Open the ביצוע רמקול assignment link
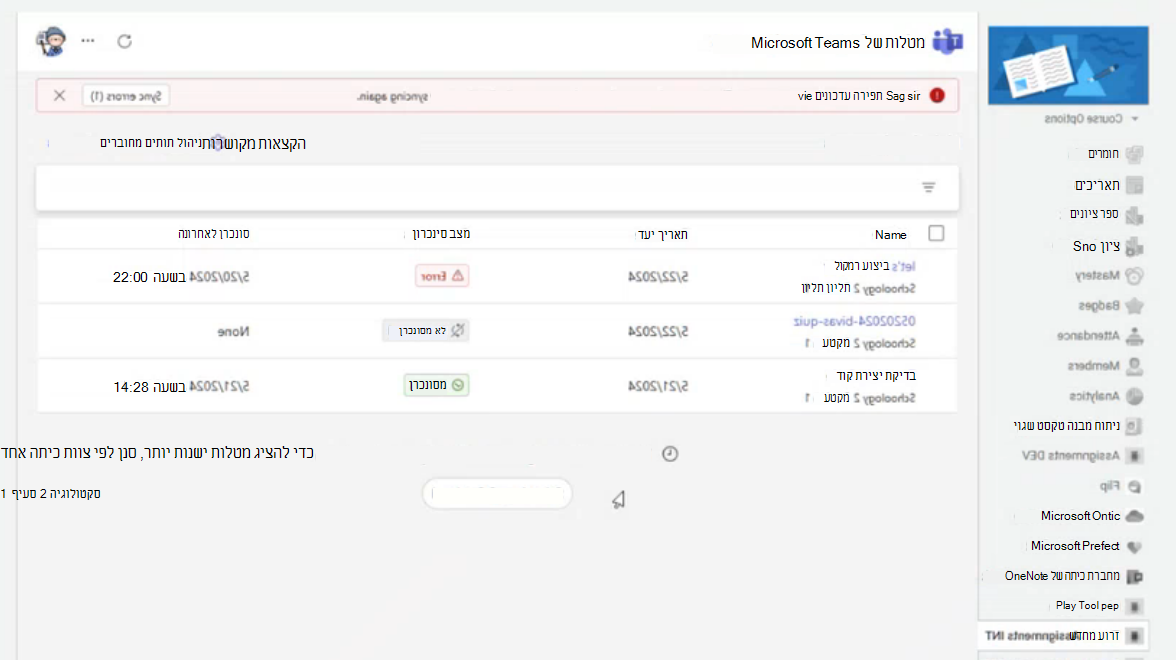This screenshot has width=1176, height=660. pyautogui.click(x=874, y=266)
